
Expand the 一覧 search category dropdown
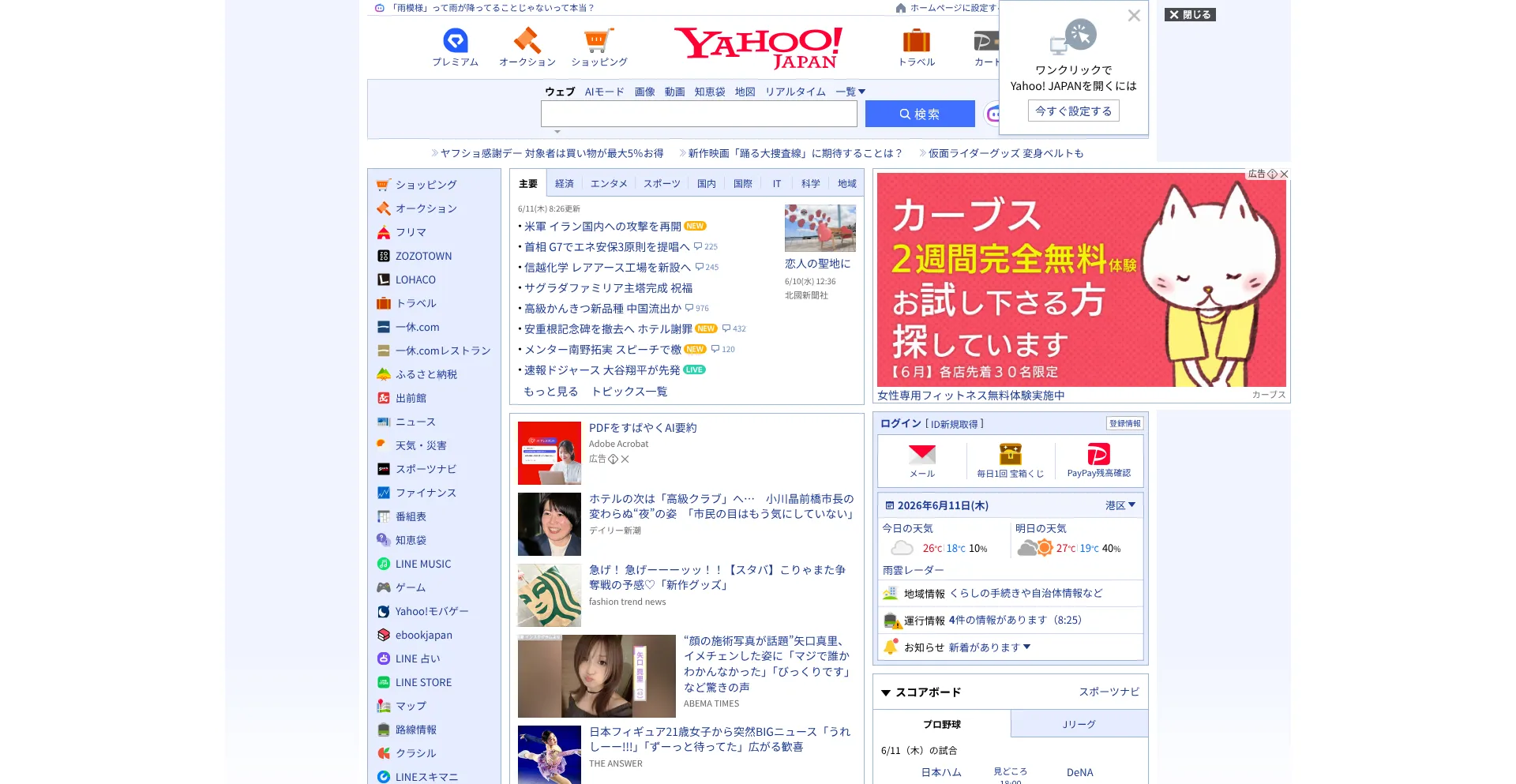pyautogui.click(x=850, y=92)
